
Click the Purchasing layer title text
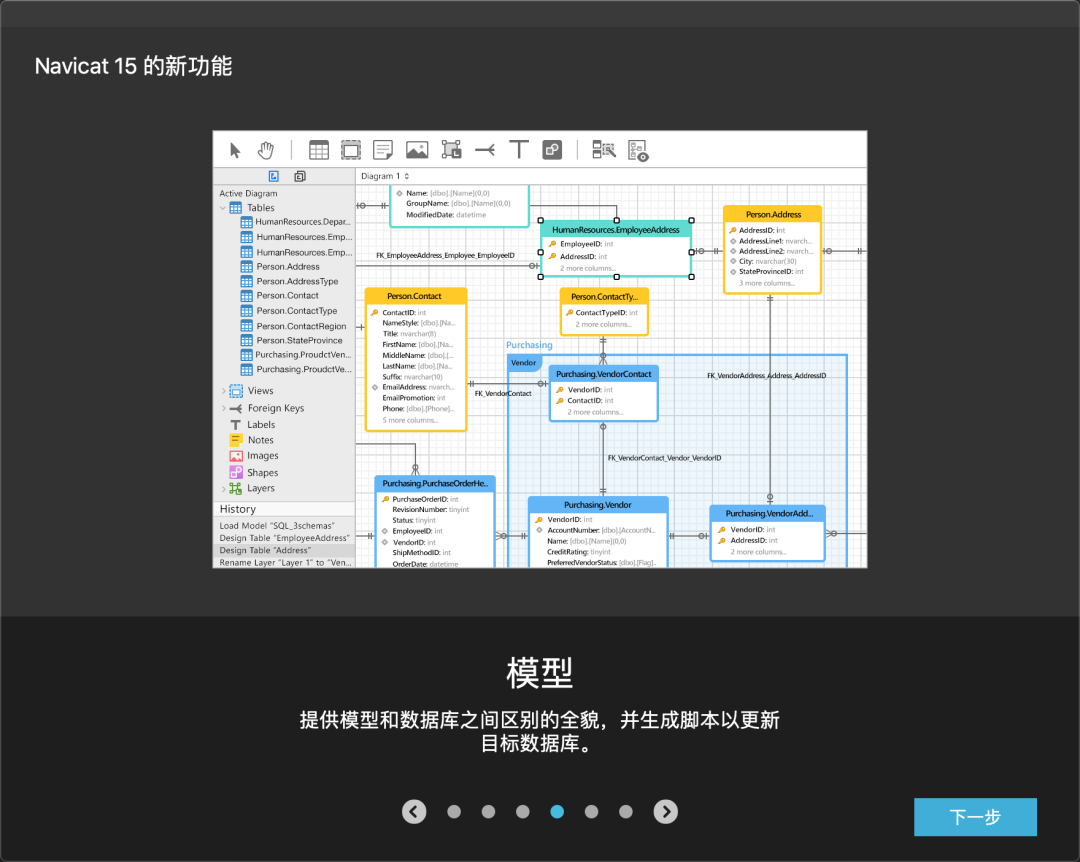click(529, 345)
